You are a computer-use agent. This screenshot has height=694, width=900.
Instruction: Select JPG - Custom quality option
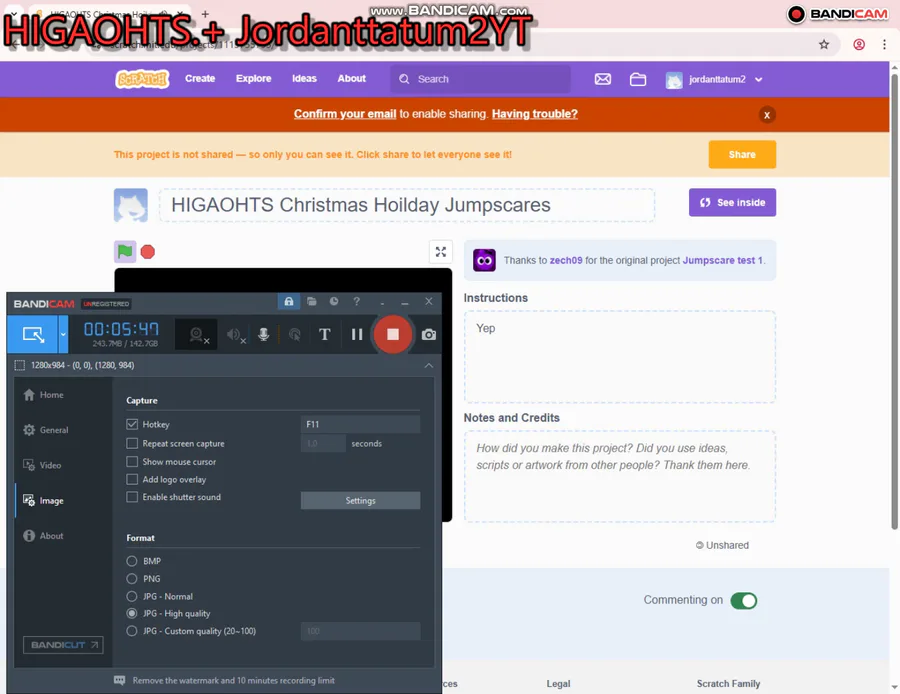pyautogui.click(x=132, y=631)
